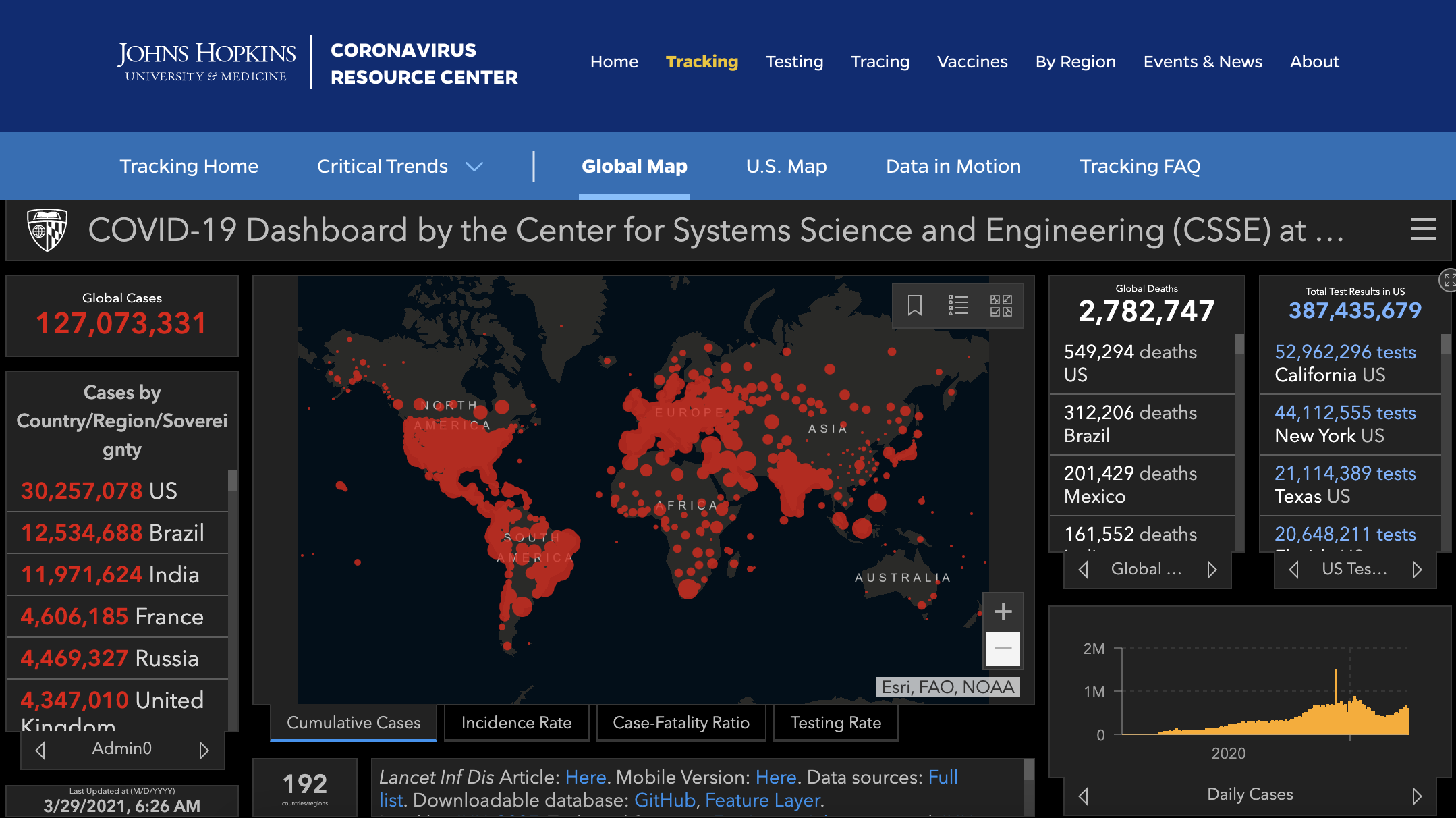The height and width of the screenshot is (818, 1456).
Task: Click the Feature Layer link
Action: (762, 800)
